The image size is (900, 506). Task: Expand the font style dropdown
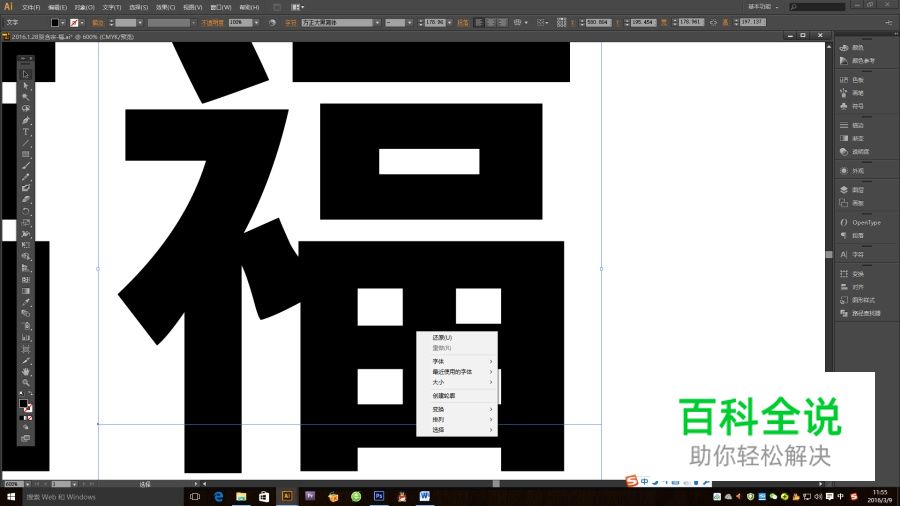point(409,23)
